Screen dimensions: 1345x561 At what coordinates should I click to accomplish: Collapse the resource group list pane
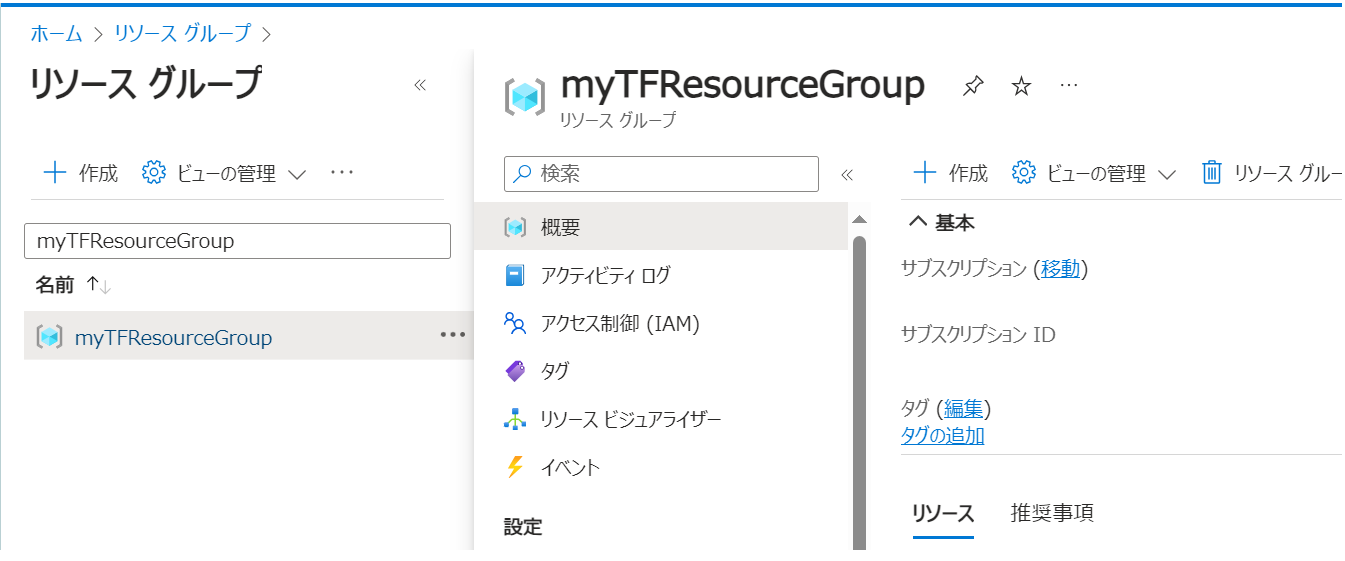click(x=420, y=85)
